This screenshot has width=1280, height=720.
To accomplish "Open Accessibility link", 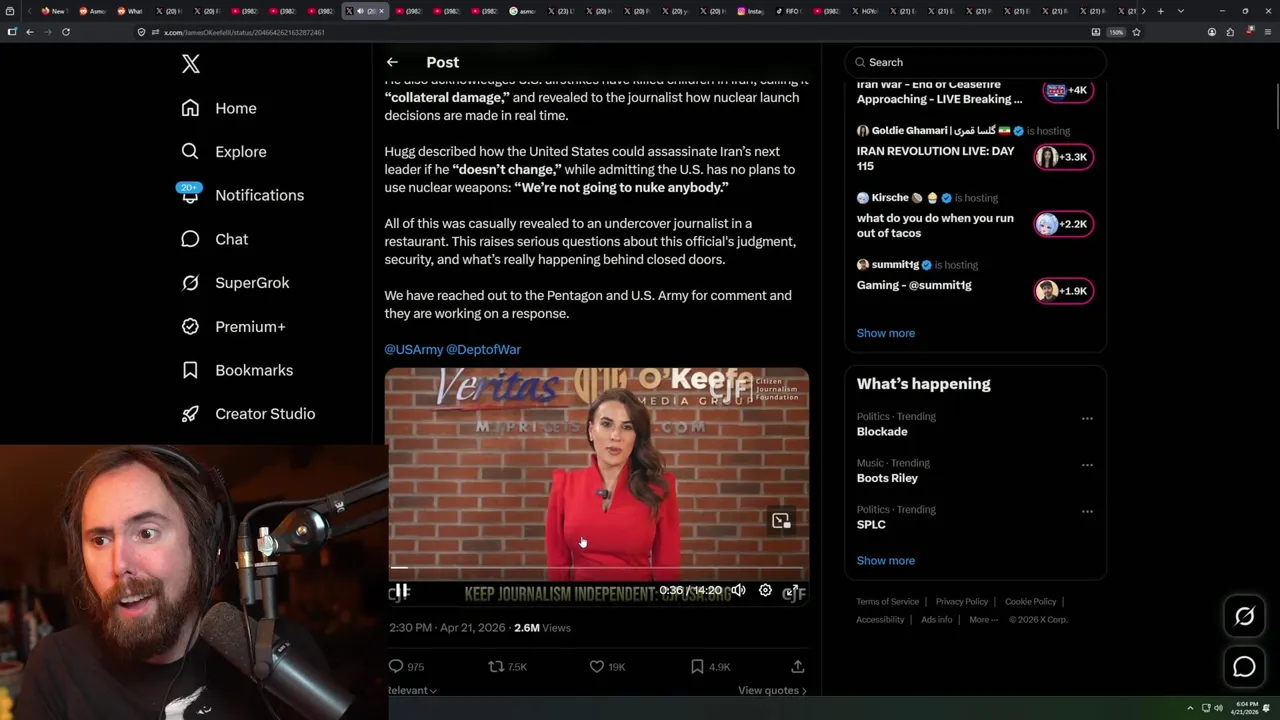I will coord(880,620).
